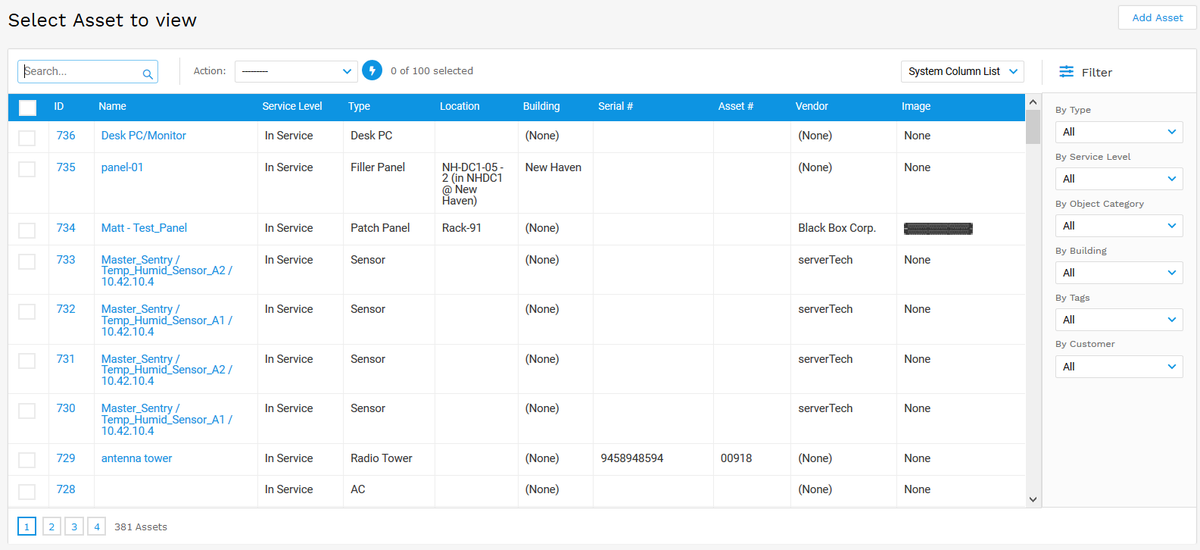Open the panel-01 asset link

(x=122, y=168)
